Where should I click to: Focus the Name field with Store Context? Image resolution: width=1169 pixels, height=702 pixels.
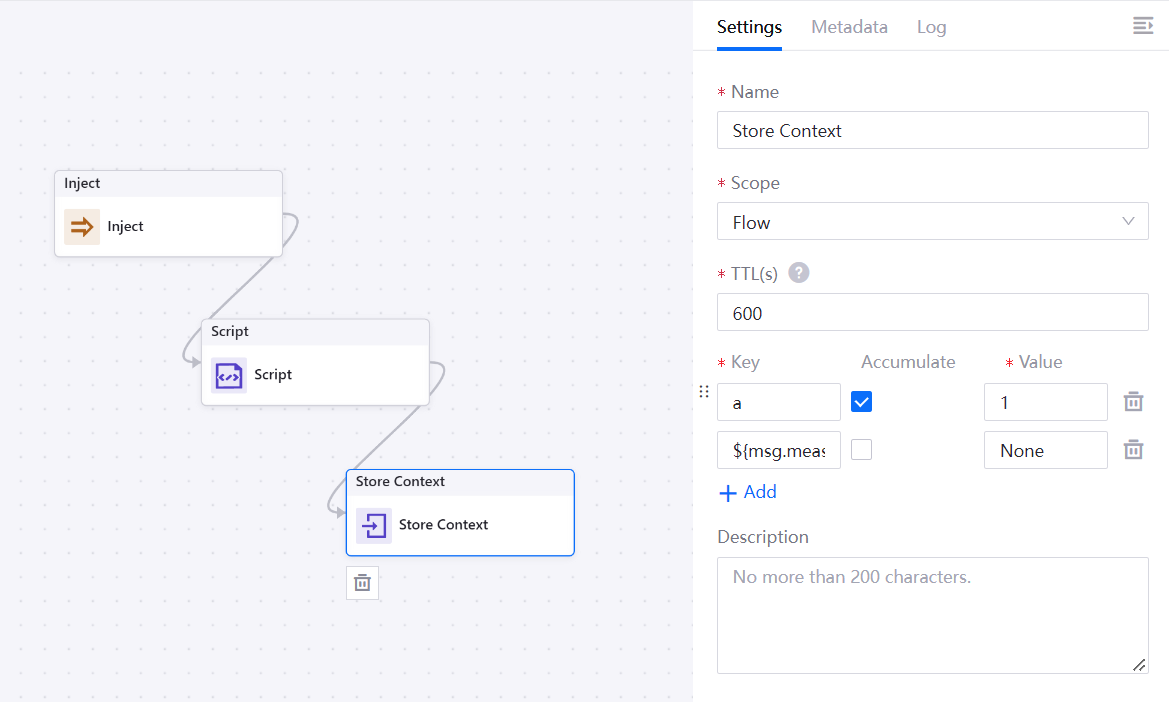(932, 131)
